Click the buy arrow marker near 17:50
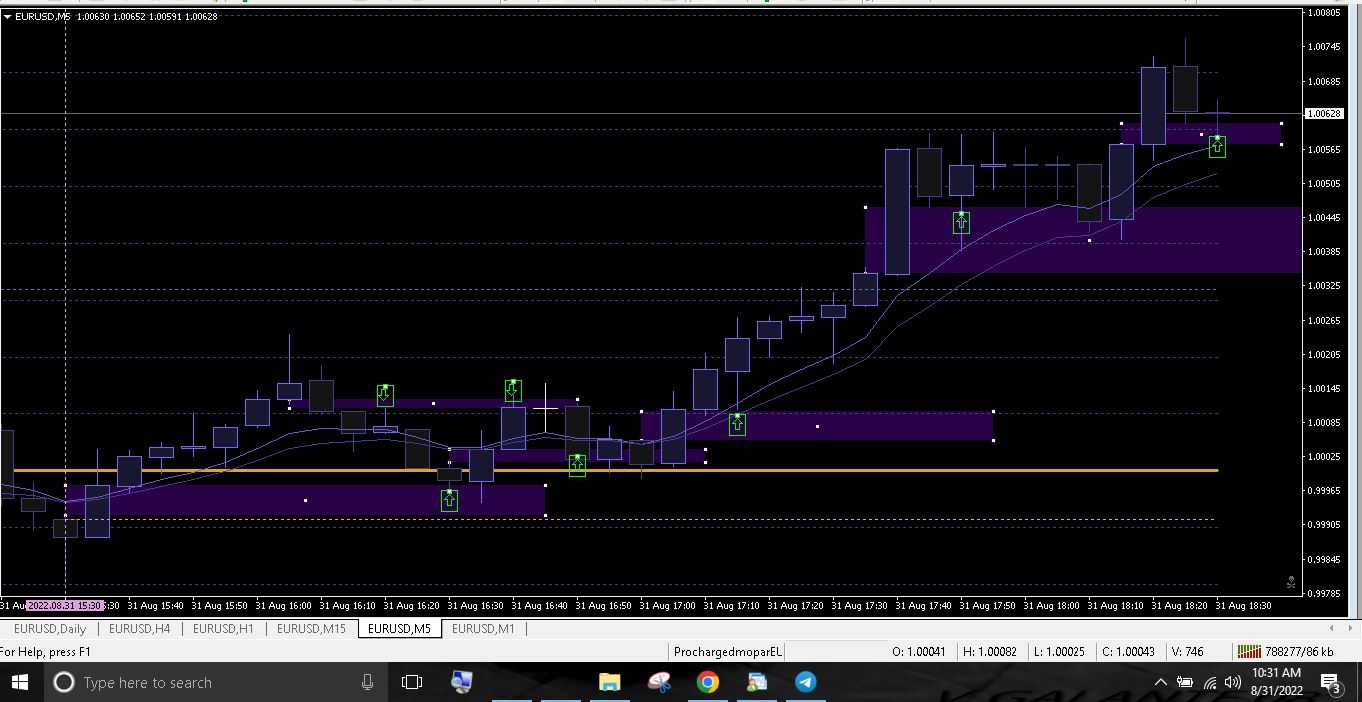1362x702 pixels. point(961,222)
